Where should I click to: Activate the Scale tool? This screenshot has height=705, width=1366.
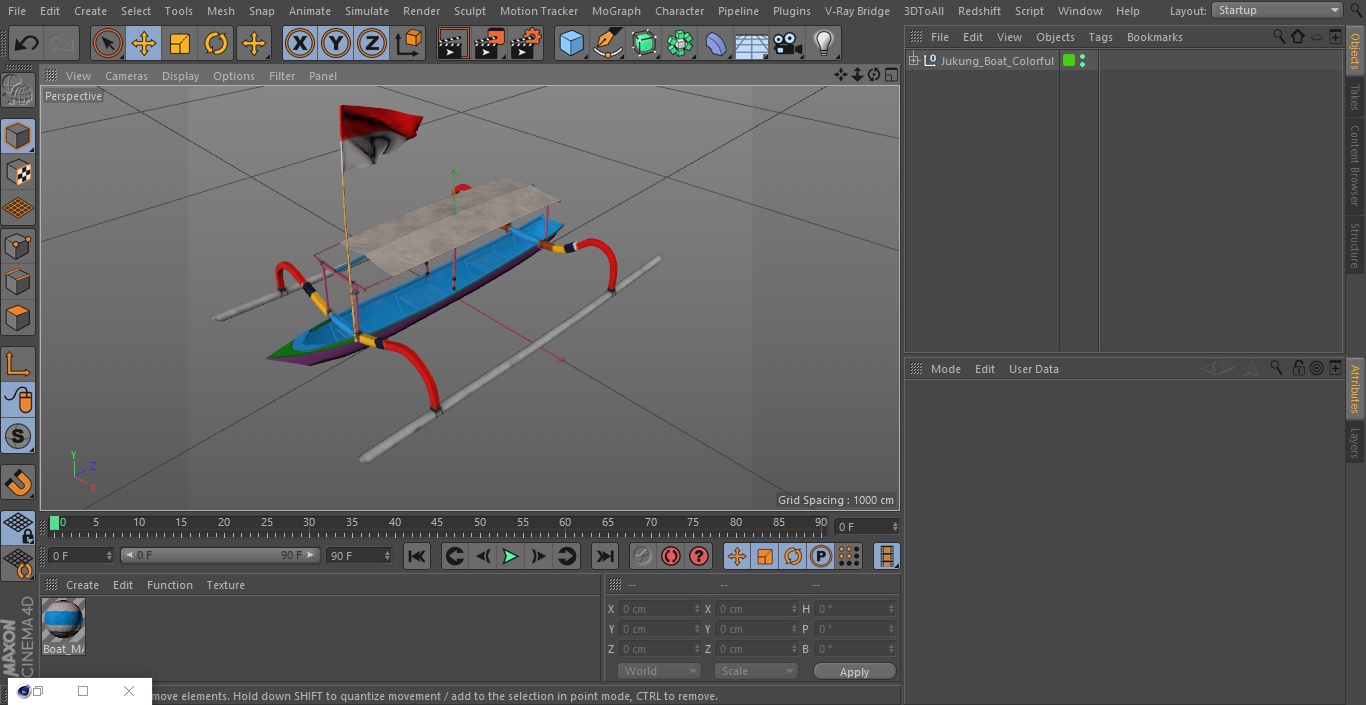click(180, 43)
